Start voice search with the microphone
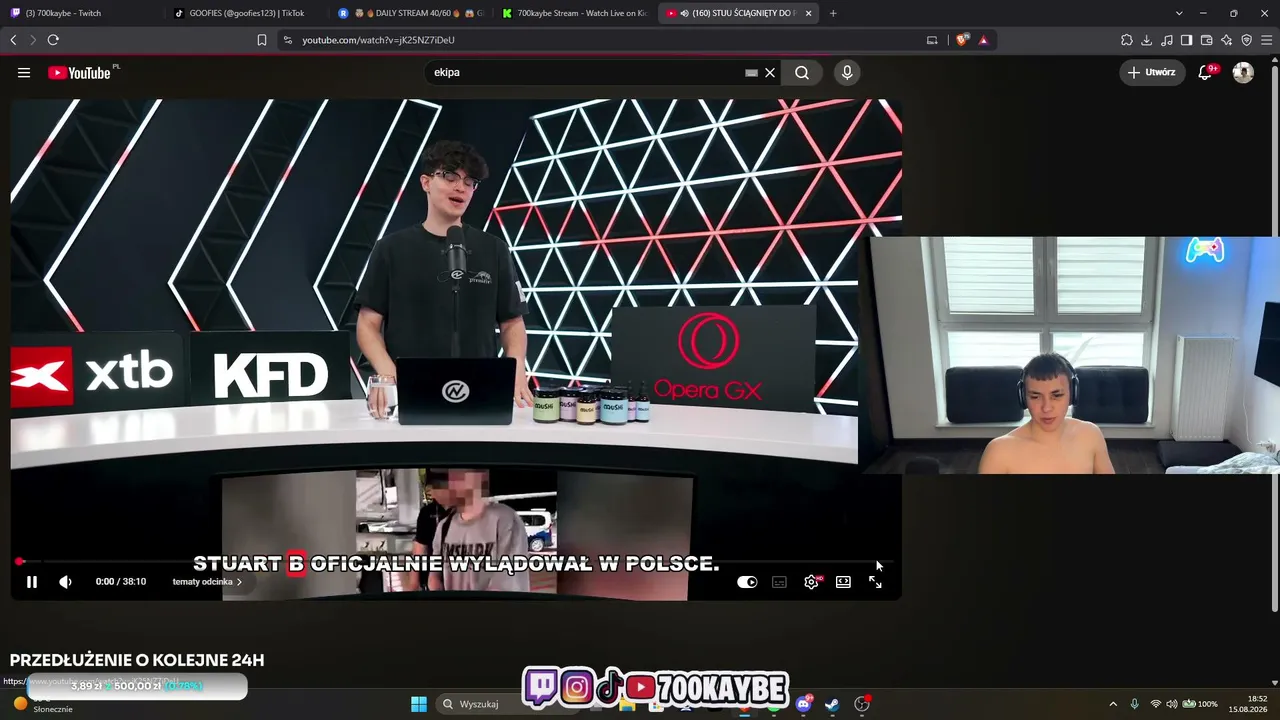Screen dimensions: 1280x720 [x=847, y=72]
